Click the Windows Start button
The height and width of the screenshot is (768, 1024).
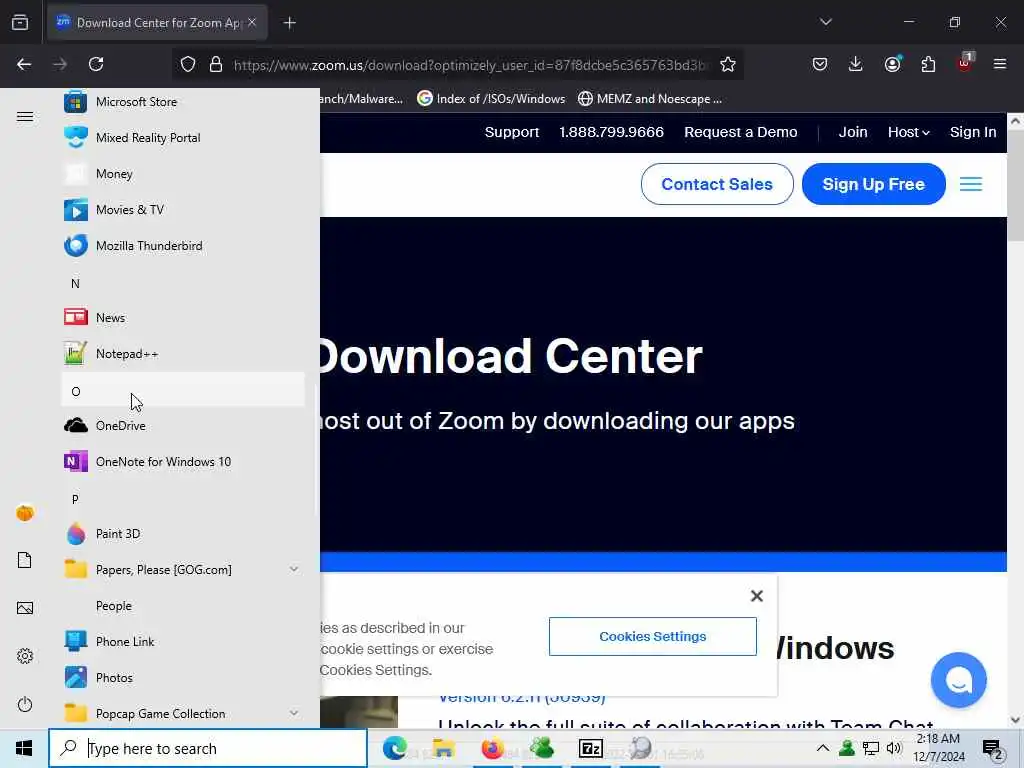pyautogui.click(x=24, y=748)
